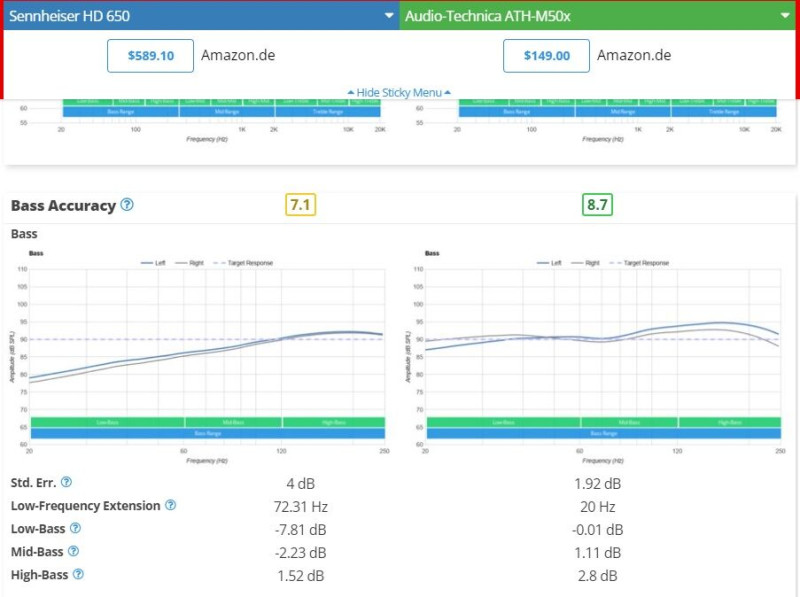The width and height of the screenshot is (800, 597).
Task: Click the -0.01 dB Low-Bass value
Action: pos(597,530)
